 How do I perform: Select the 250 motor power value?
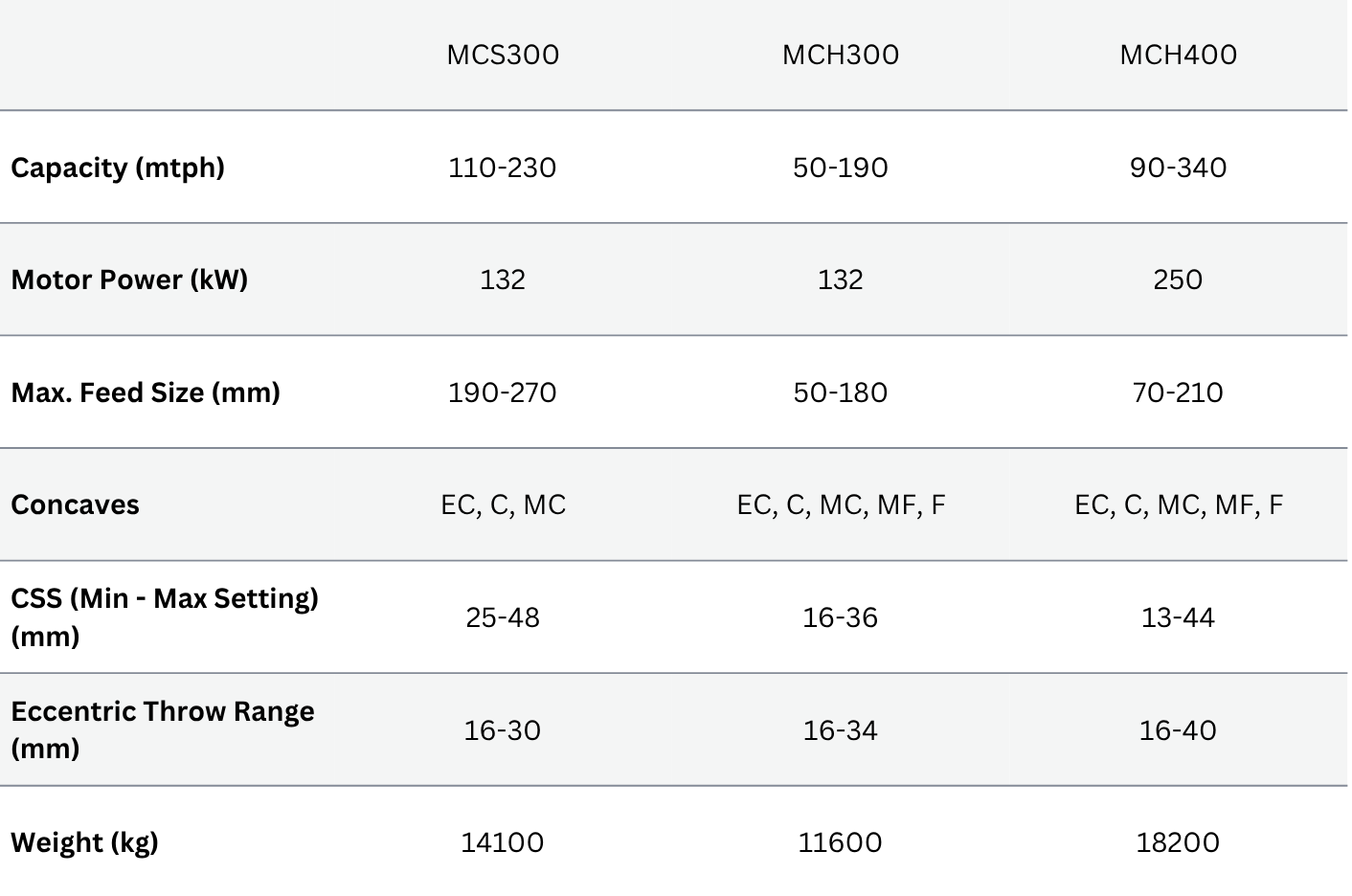click(1178, 280)
